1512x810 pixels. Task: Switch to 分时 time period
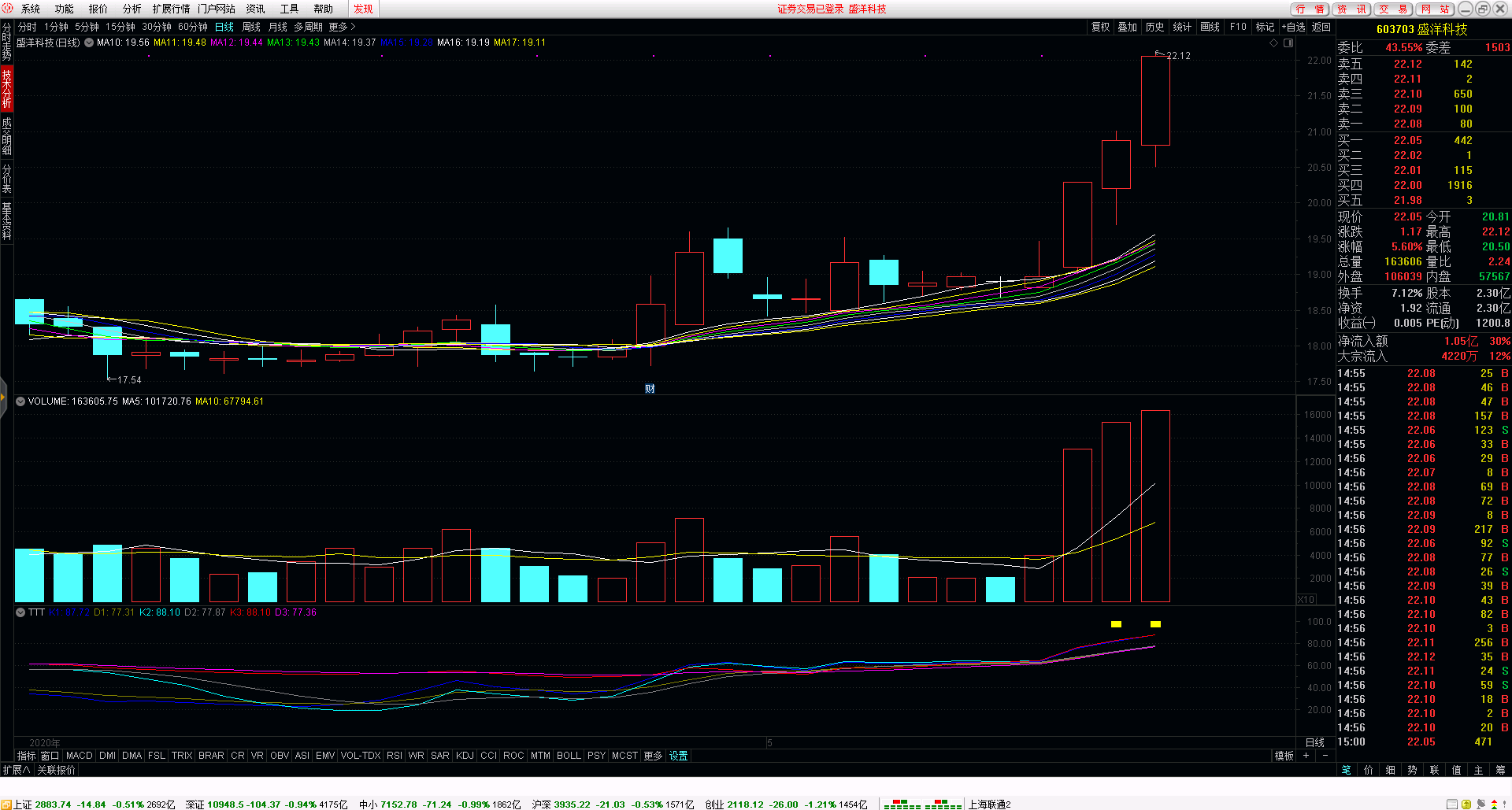coord(28,27)
